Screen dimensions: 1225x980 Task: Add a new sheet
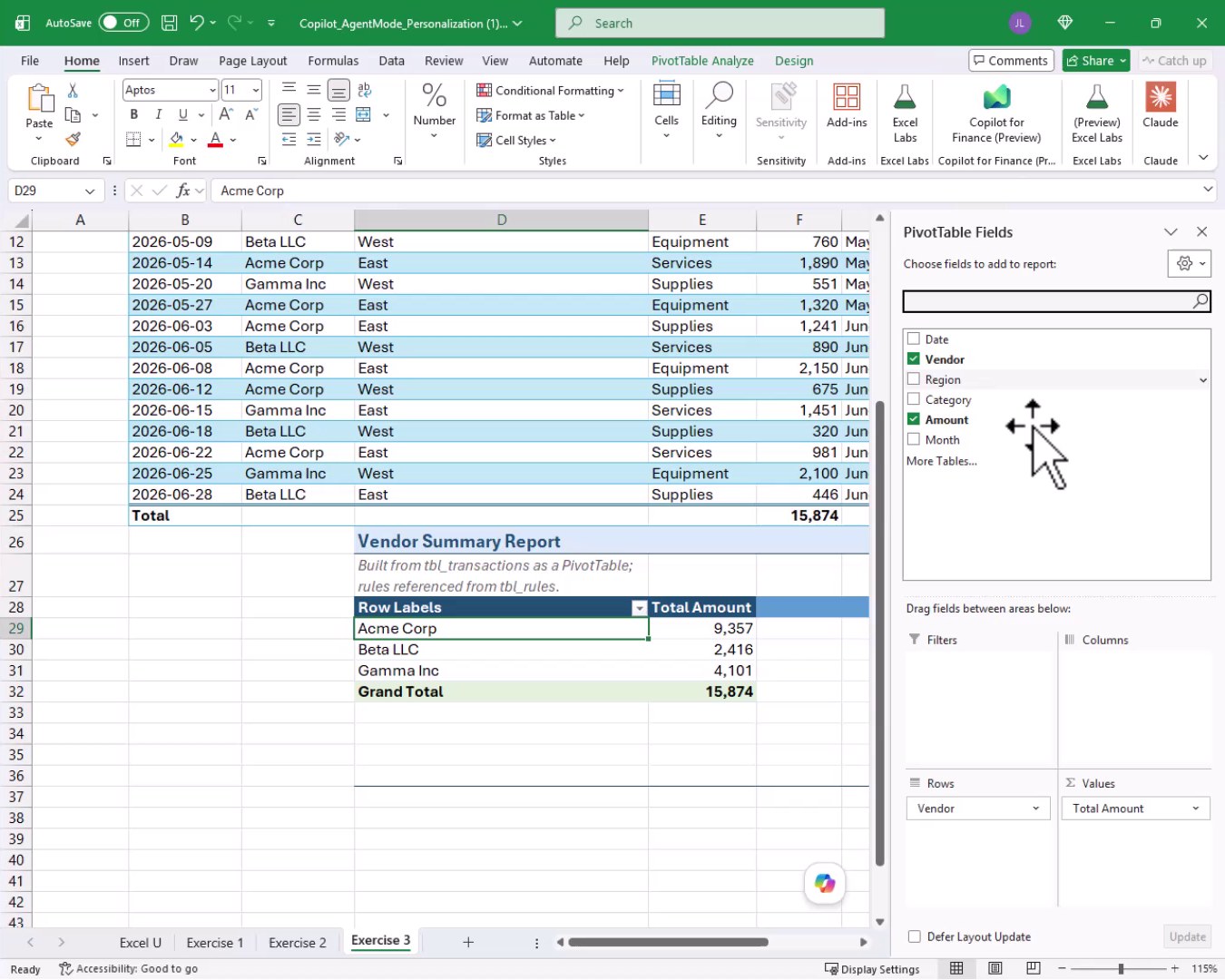(468, 942)
